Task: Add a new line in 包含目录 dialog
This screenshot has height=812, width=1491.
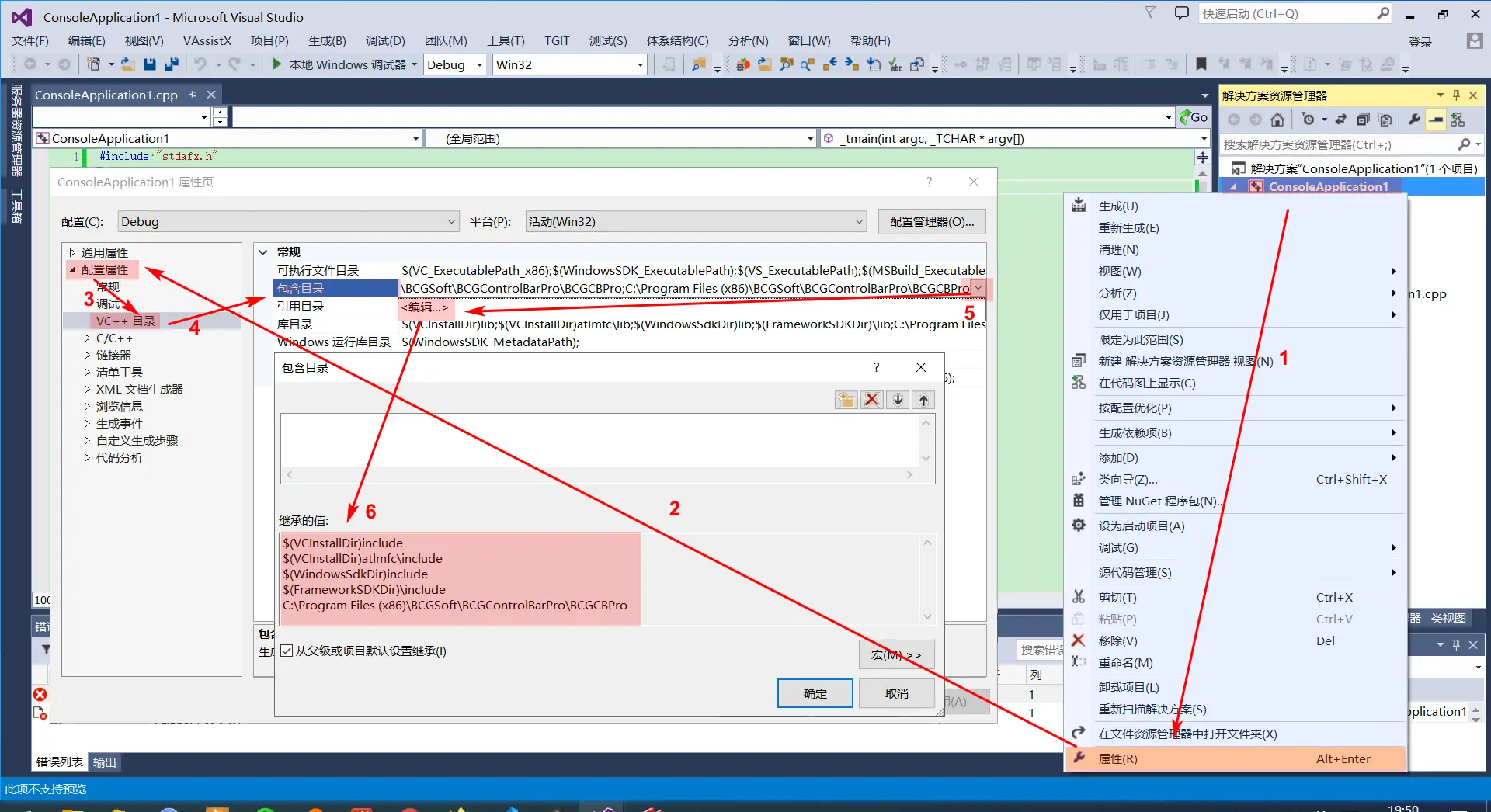Action: tap(846, 400)
